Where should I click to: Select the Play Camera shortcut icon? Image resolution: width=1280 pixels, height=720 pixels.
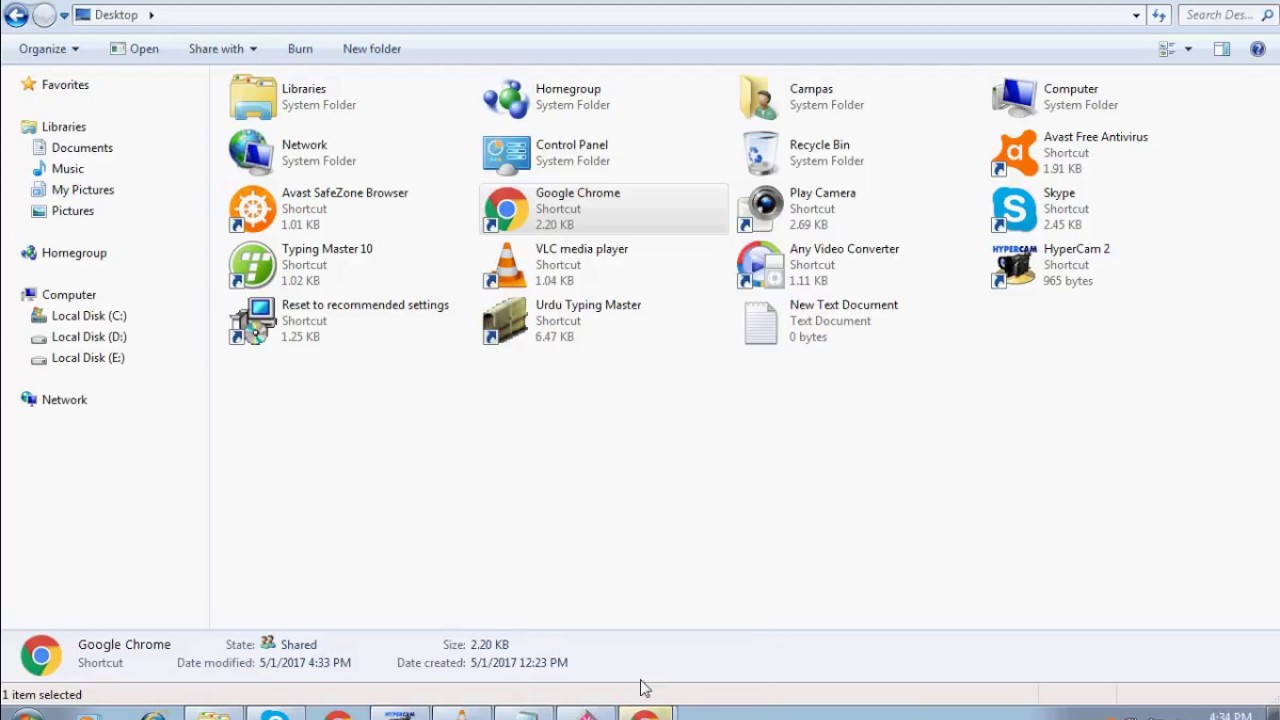(760, 209)
